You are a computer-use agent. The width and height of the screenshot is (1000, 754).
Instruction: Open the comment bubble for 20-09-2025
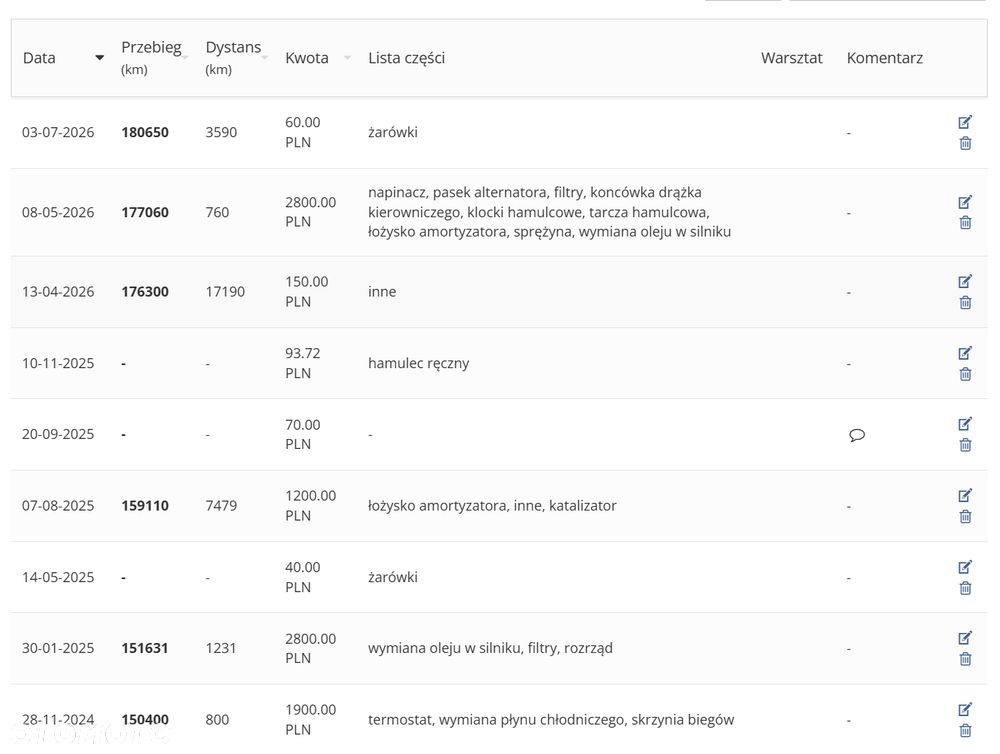(857, 435)
